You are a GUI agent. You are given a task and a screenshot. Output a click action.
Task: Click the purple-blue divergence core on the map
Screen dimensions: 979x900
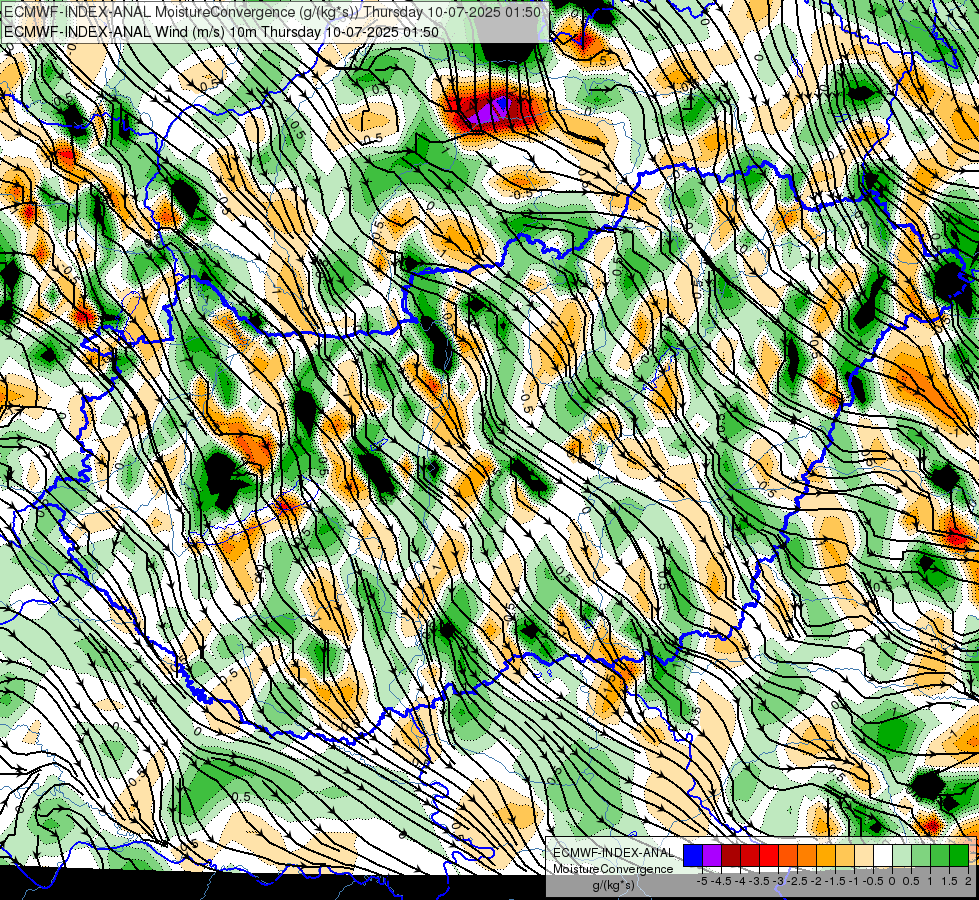(x=490, y=111)
